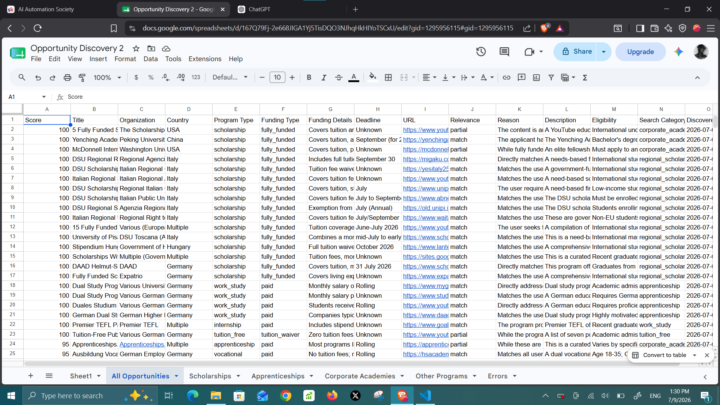The image size is (720, 405).
Task: Create a filter with funnel icon
Action: (x=551, y=78)
